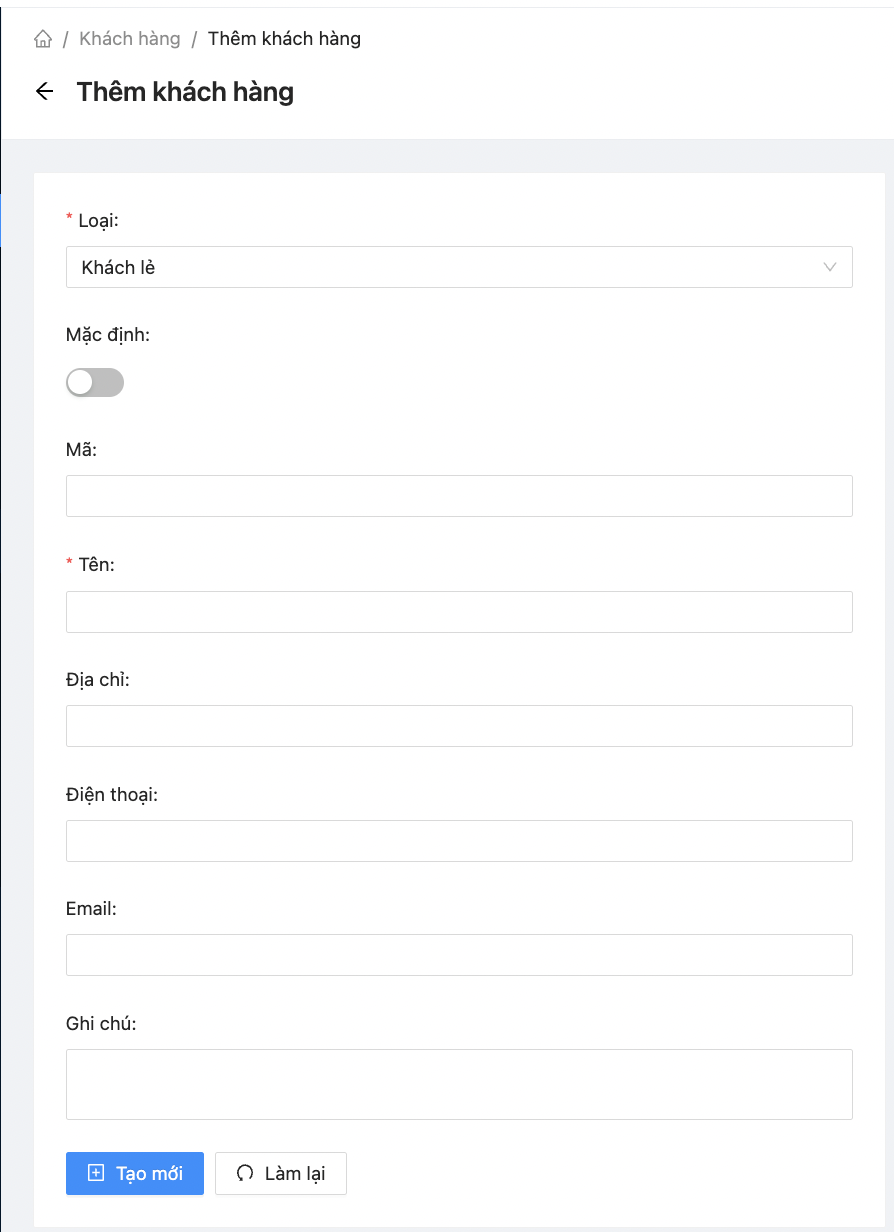
Task: Click into the Tên text field
Action: pos(459,612)
